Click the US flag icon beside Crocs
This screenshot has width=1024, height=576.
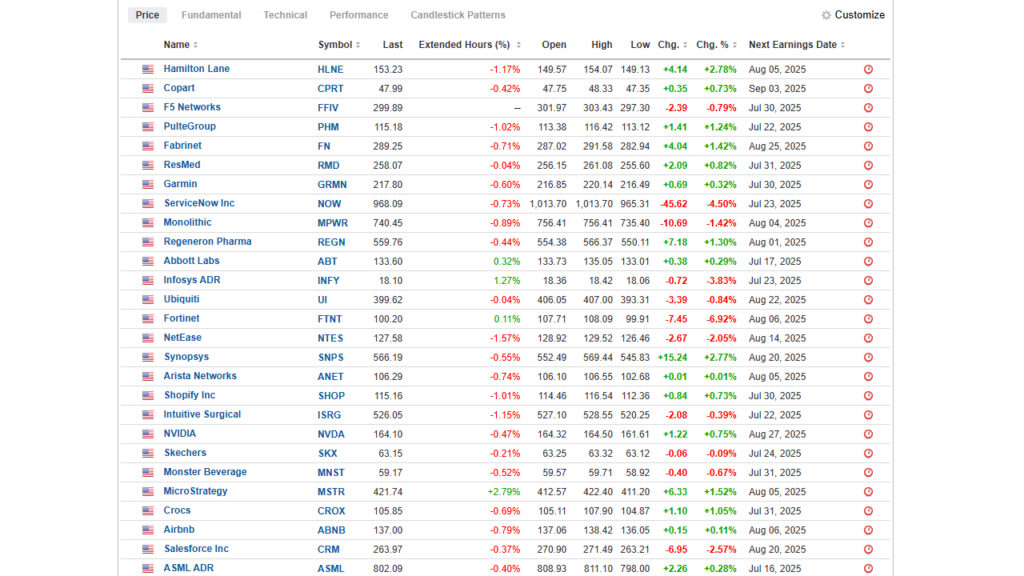pos(148,511)
